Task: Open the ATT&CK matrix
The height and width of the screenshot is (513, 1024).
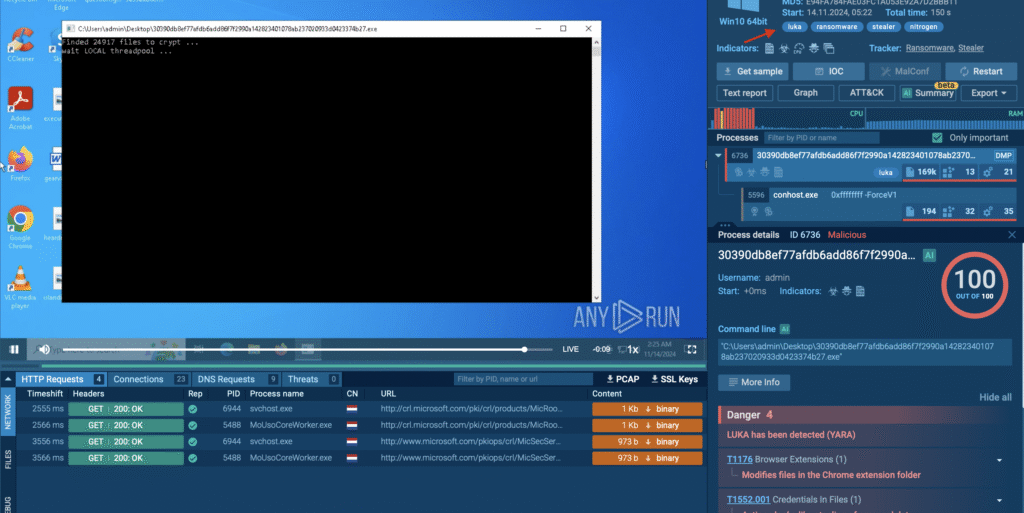Action: (x=866, y=93)
